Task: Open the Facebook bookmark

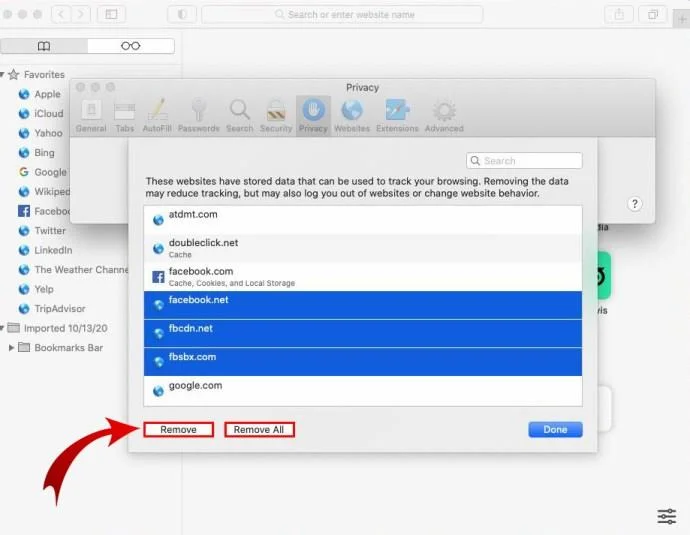Action: click(x=44, y=211)
